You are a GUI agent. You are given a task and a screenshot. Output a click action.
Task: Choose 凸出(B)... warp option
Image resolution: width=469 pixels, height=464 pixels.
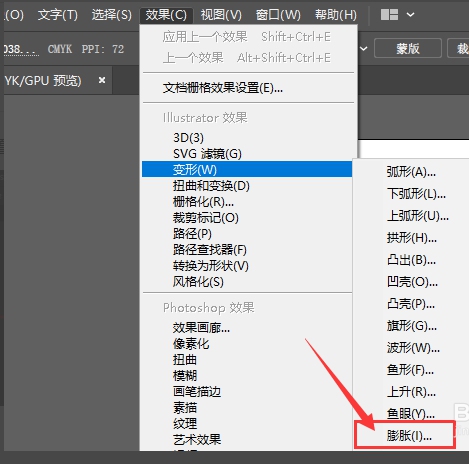tap(411, 260)
